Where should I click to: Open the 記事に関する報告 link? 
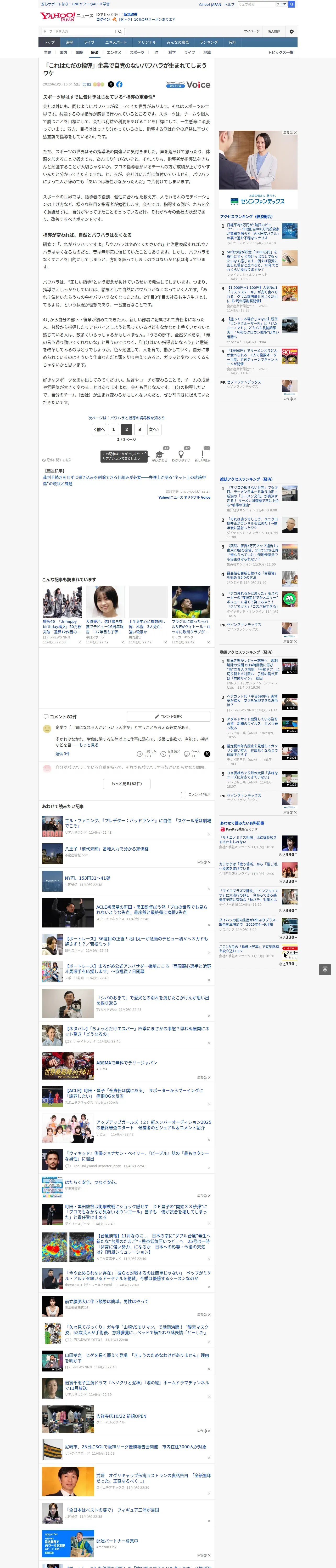[57, 460]
